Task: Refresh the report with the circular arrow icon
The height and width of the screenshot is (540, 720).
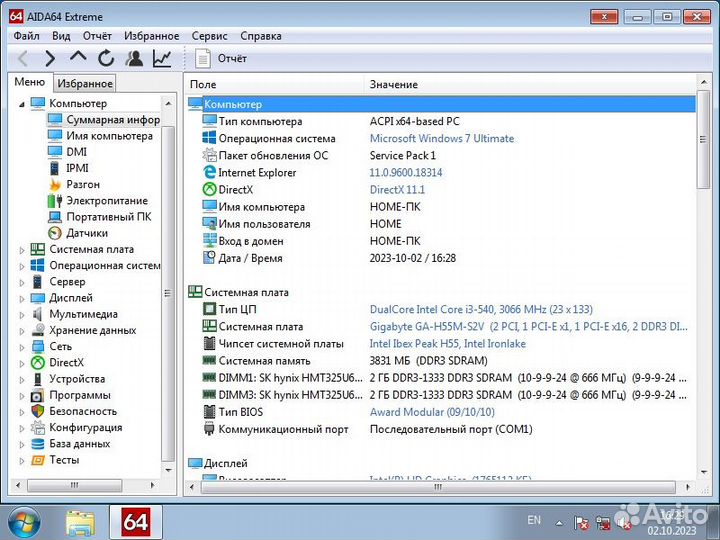Action: (106, 58)
